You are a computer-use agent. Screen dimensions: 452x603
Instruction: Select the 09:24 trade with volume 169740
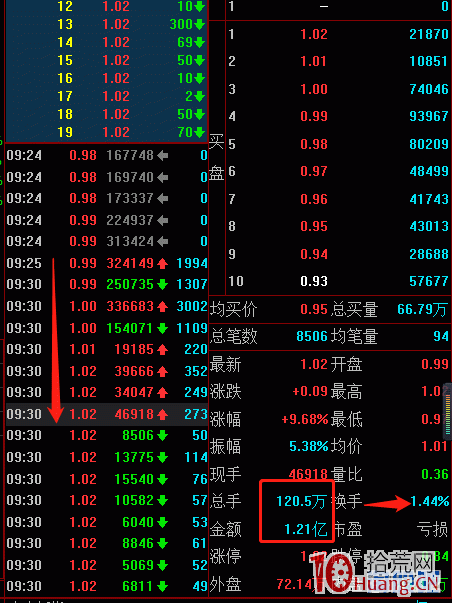tap(107, 177)
